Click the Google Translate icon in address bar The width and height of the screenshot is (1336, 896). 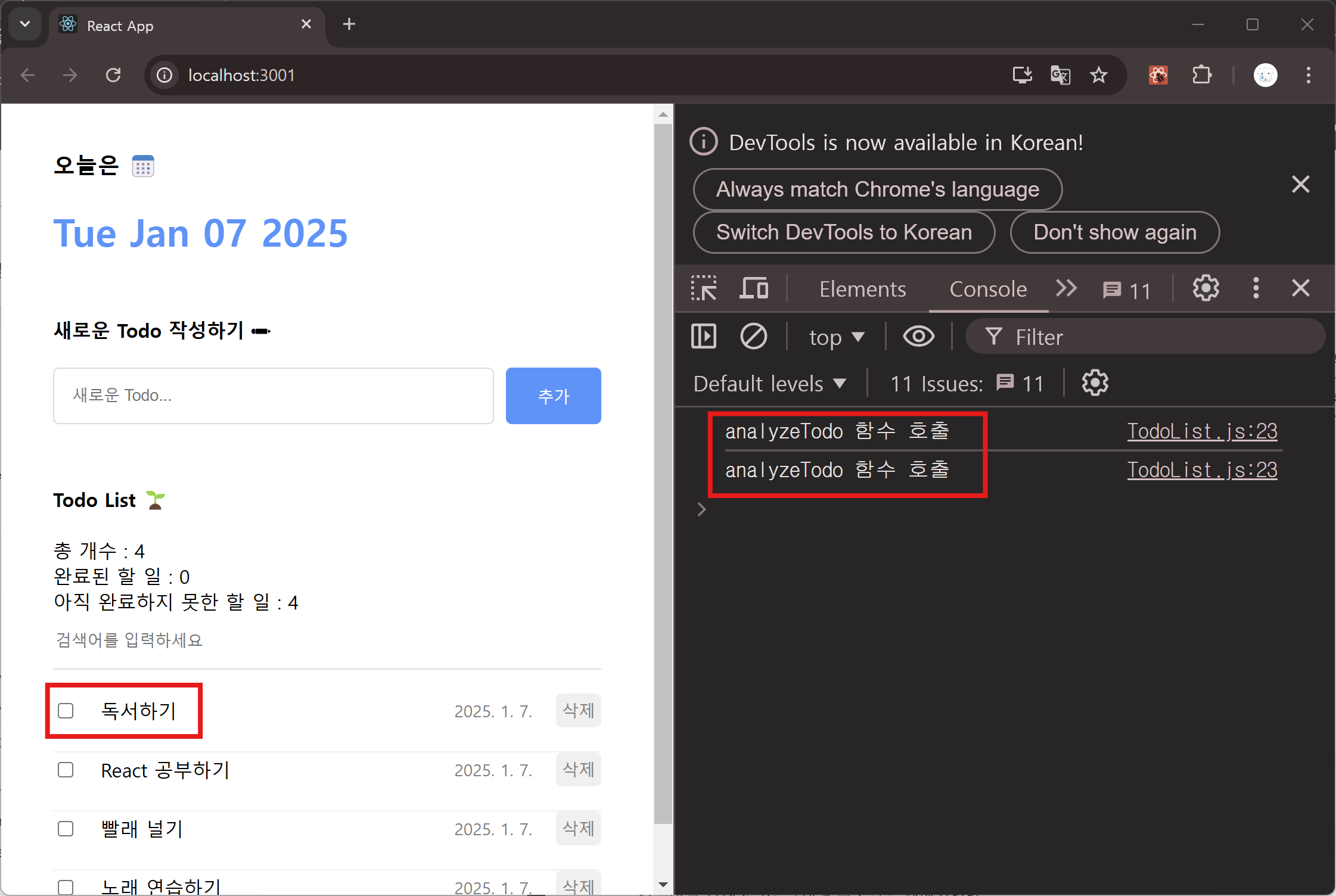tap(1060, 75)
